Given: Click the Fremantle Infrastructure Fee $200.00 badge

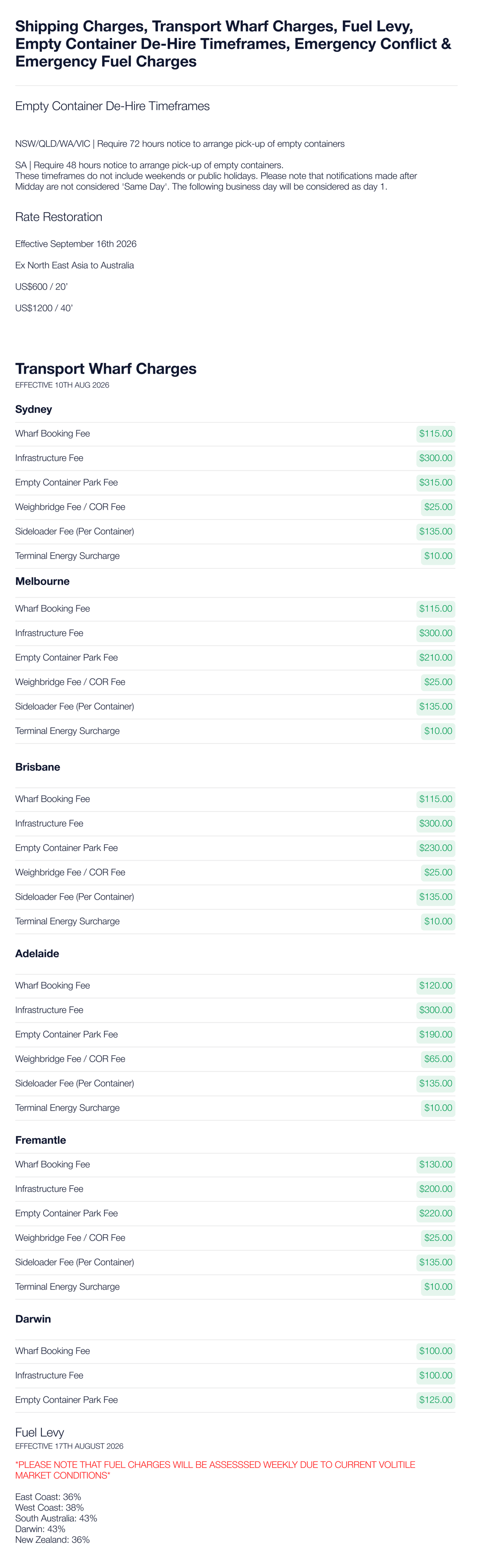Looking at the screenshot, I should point(435,1189).
